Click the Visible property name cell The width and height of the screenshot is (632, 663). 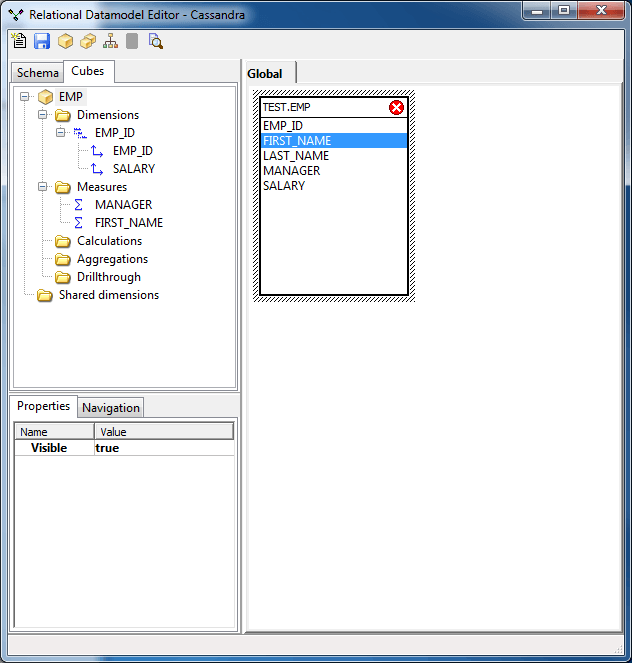[55, 448]
